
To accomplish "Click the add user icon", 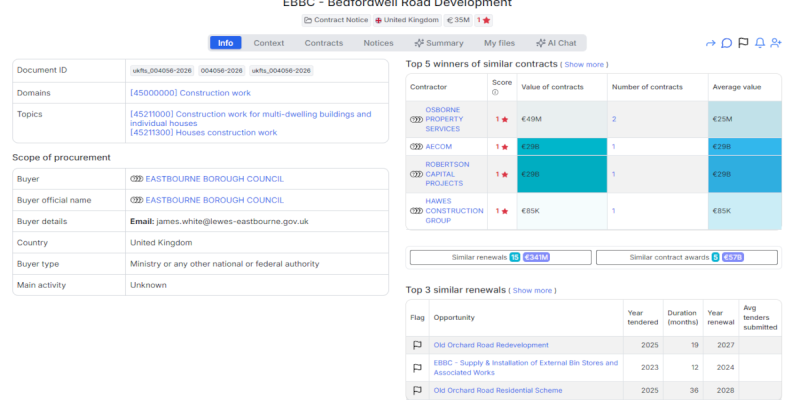I will pyautogui.click(x=776, y=43).
